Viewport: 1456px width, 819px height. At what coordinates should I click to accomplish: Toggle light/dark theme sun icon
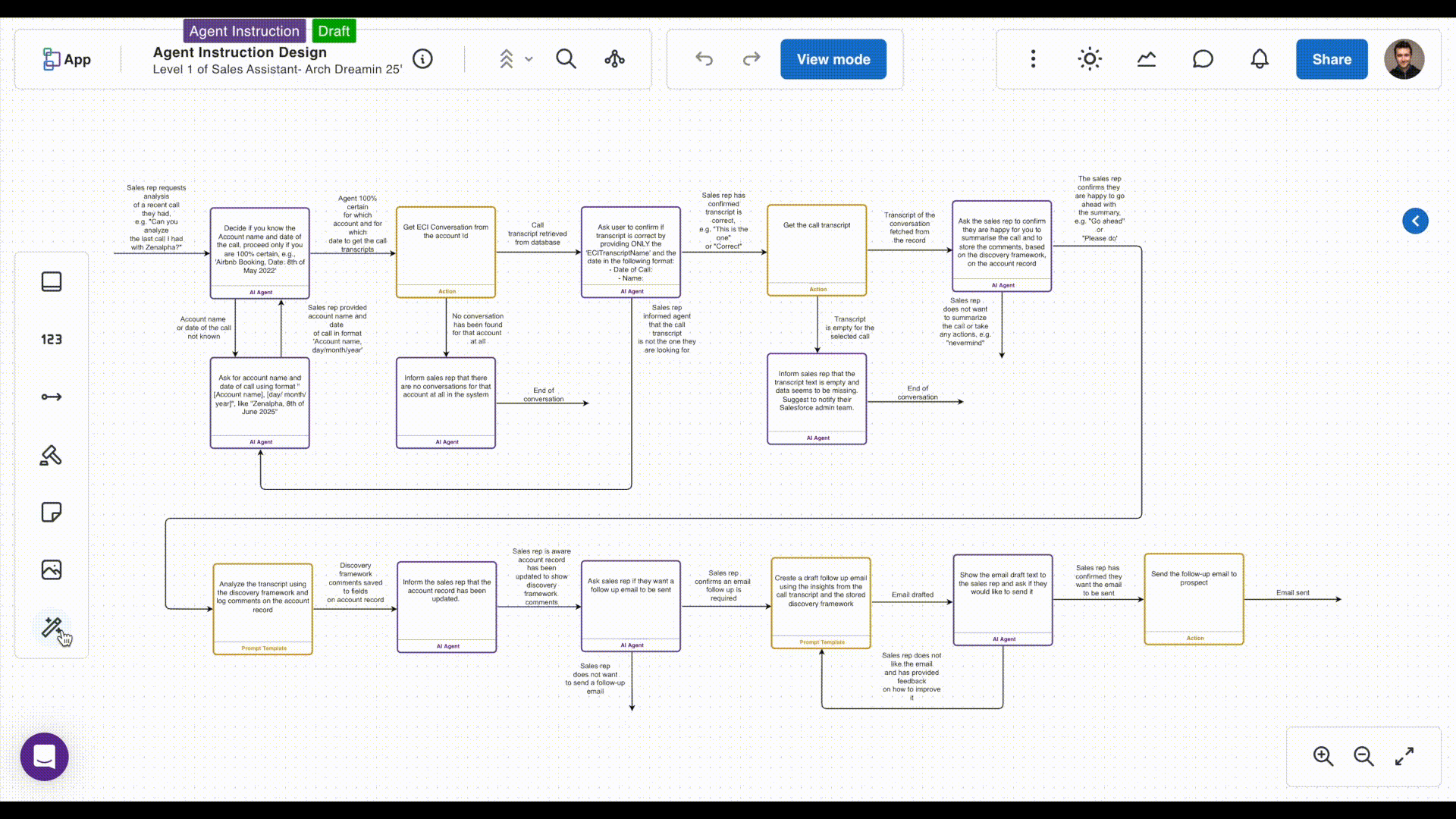(x=1090, y=59)
